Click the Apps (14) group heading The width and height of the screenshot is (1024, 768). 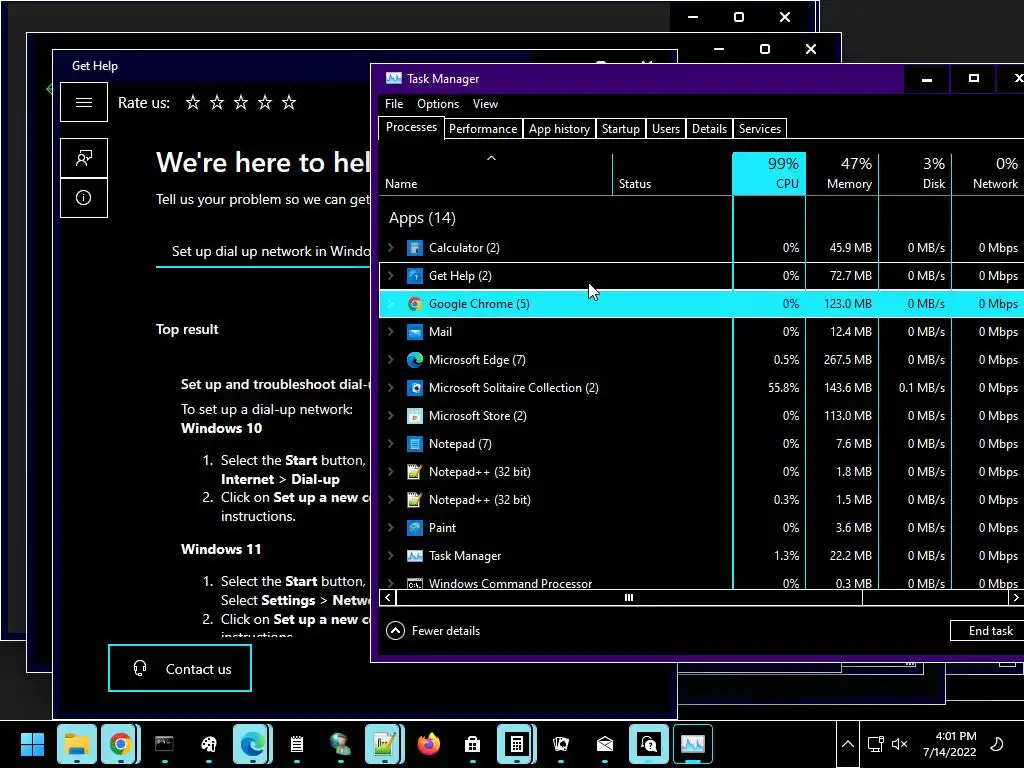pyautogui.click(x=422, y=218)
